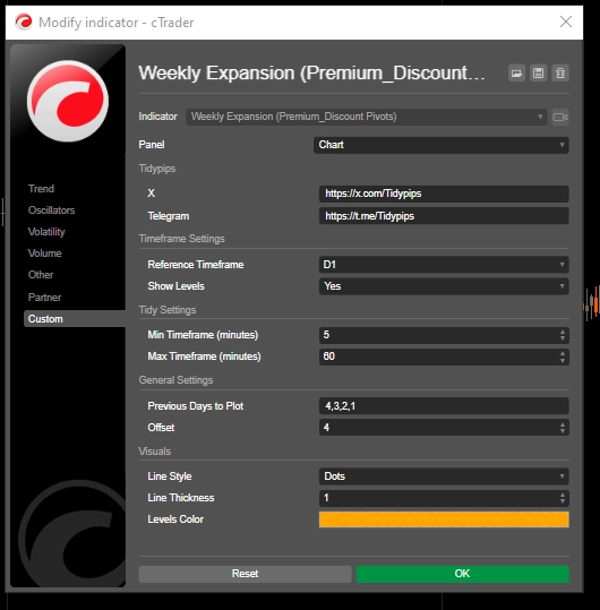The width and height of the screenshot is (600, 610).
Task: Select the Partner category
Action: (x=44, y=297)
